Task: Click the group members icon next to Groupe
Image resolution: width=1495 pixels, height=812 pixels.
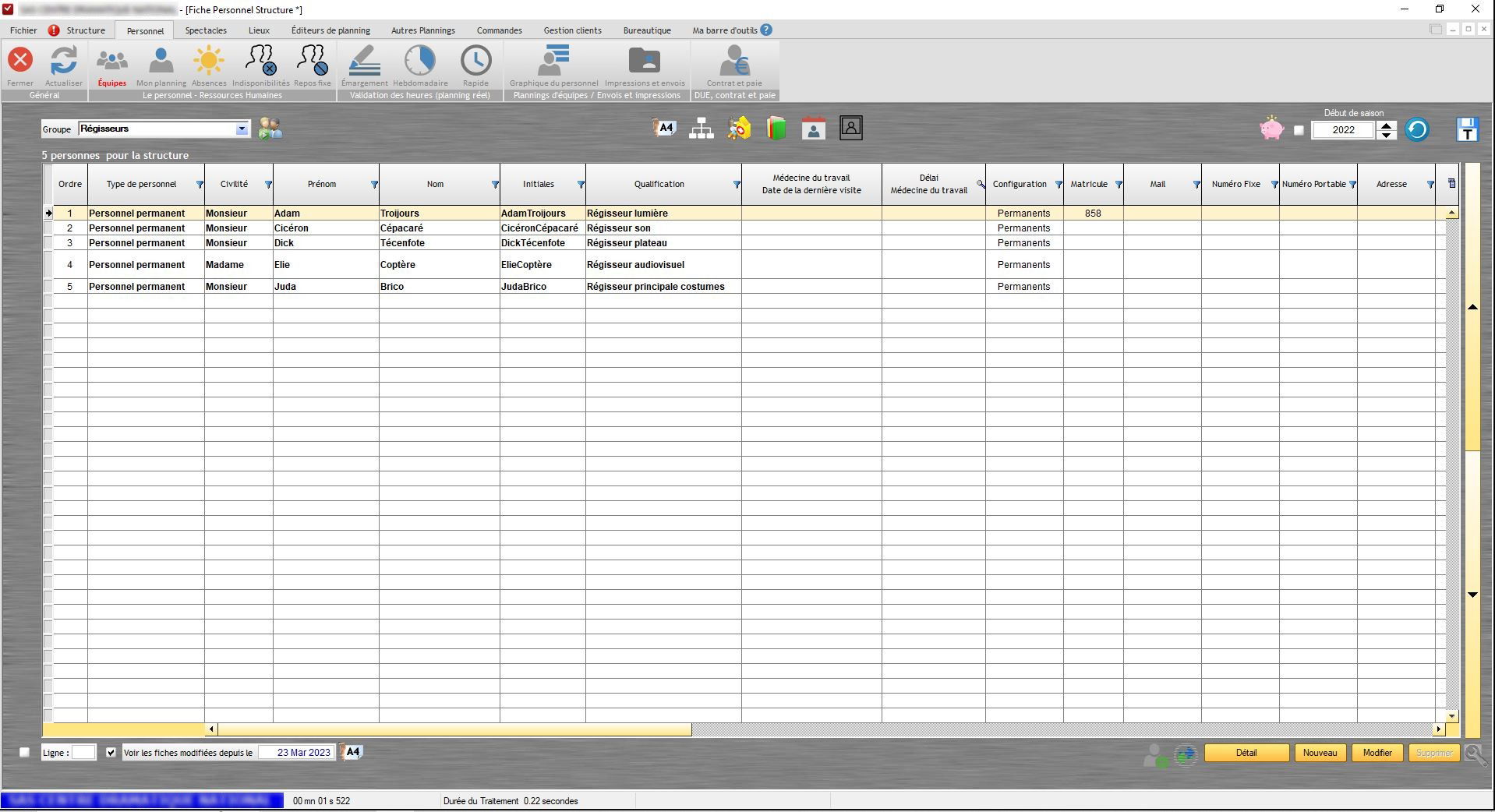Action: pos(270,129)
